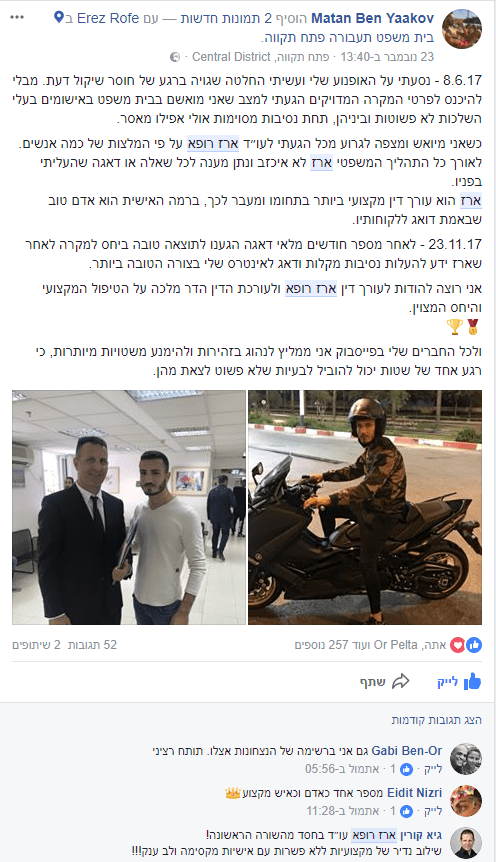Click the 2 shares count (2 שיתופים)
496x862 pixels.
point(36,645)
